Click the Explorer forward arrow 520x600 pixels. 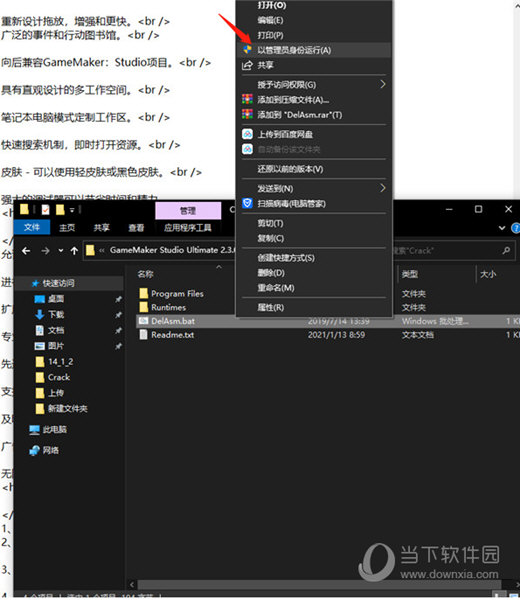(x=45, y=251)
